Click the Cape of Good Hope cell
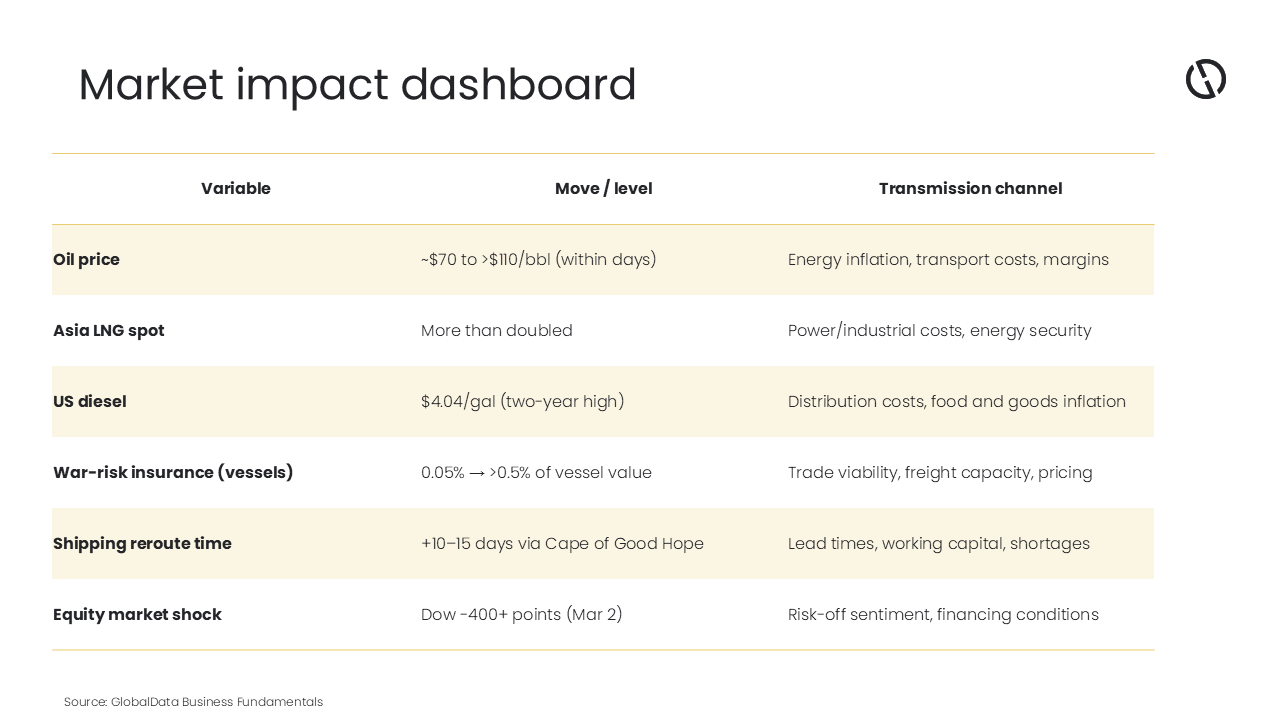1280x720 pixels. (562, 544)
